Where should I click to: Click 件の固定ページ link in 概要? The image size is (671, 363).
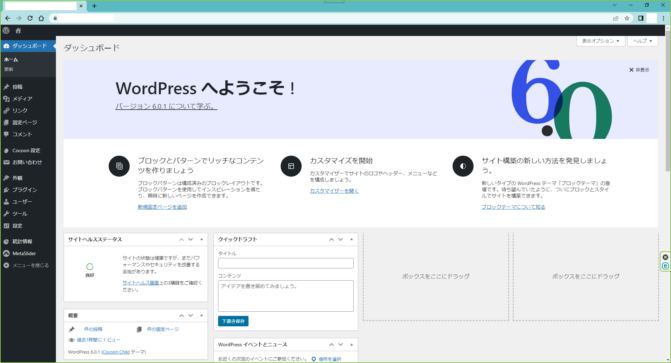pyautogui.click(x=163, y=329)
